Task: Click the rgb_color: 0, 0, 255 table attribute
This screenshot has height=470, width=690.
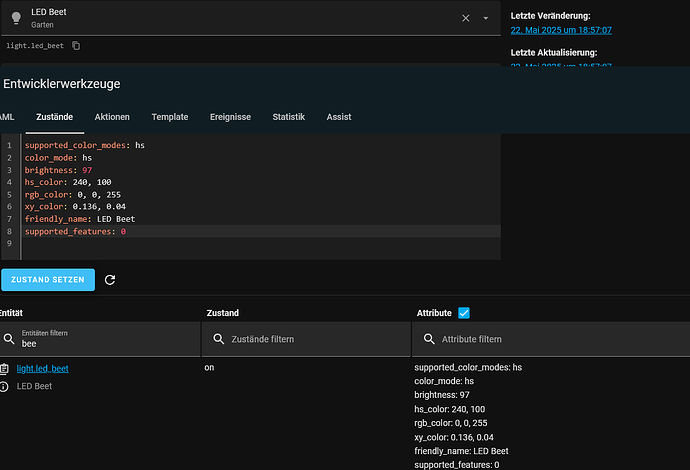Action: click(451, 423)
